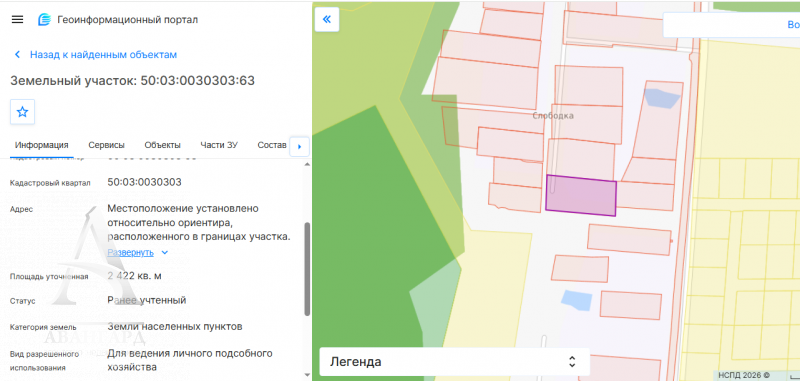Go back via Назад к найденным объектам
The height and width of the screenshot is (381, 800).
(103, 55)
